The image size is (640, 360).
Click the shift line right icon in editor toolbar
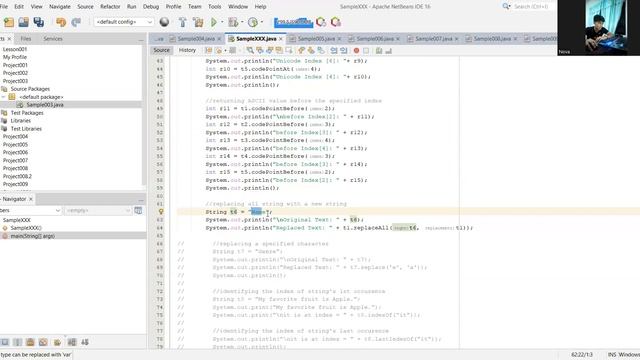[x=344, y=50]
